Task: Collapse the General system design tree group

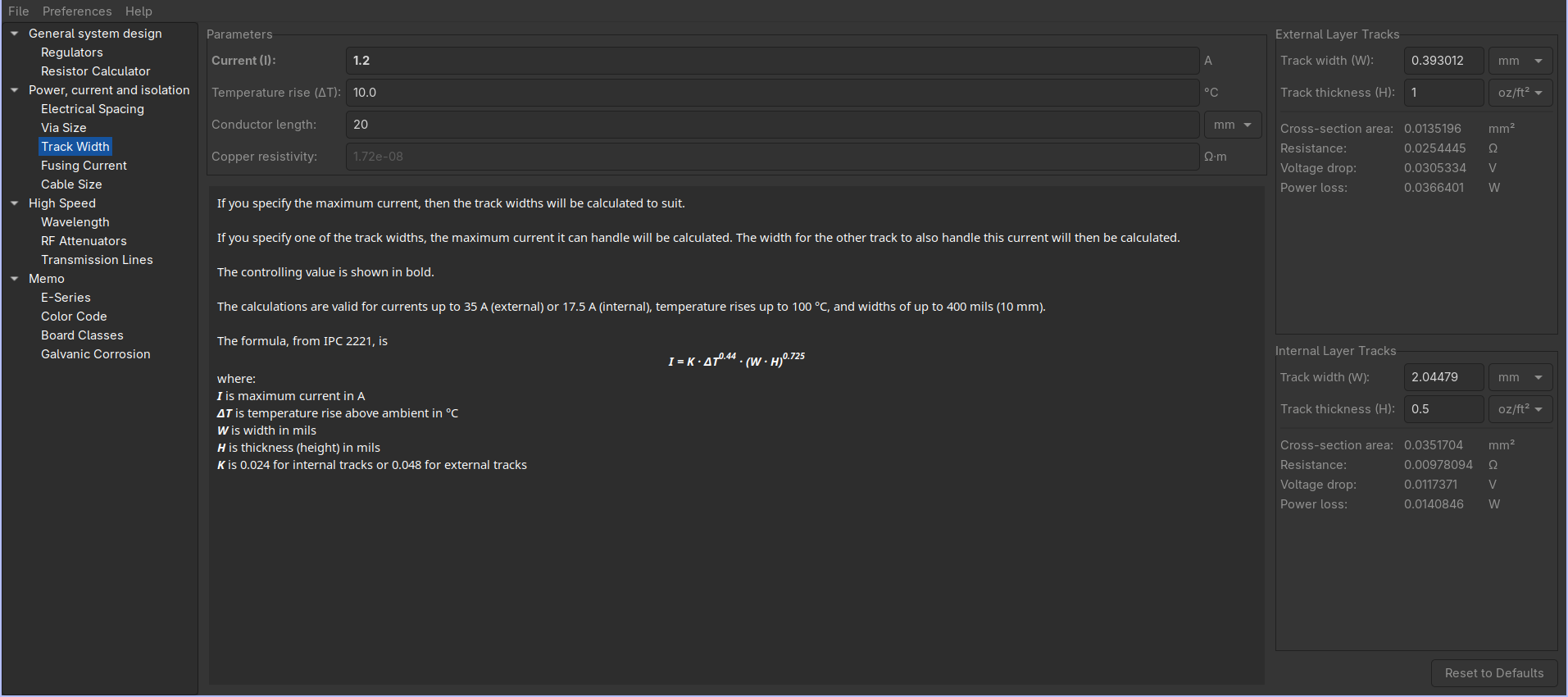Action: [x=14, y=34]
